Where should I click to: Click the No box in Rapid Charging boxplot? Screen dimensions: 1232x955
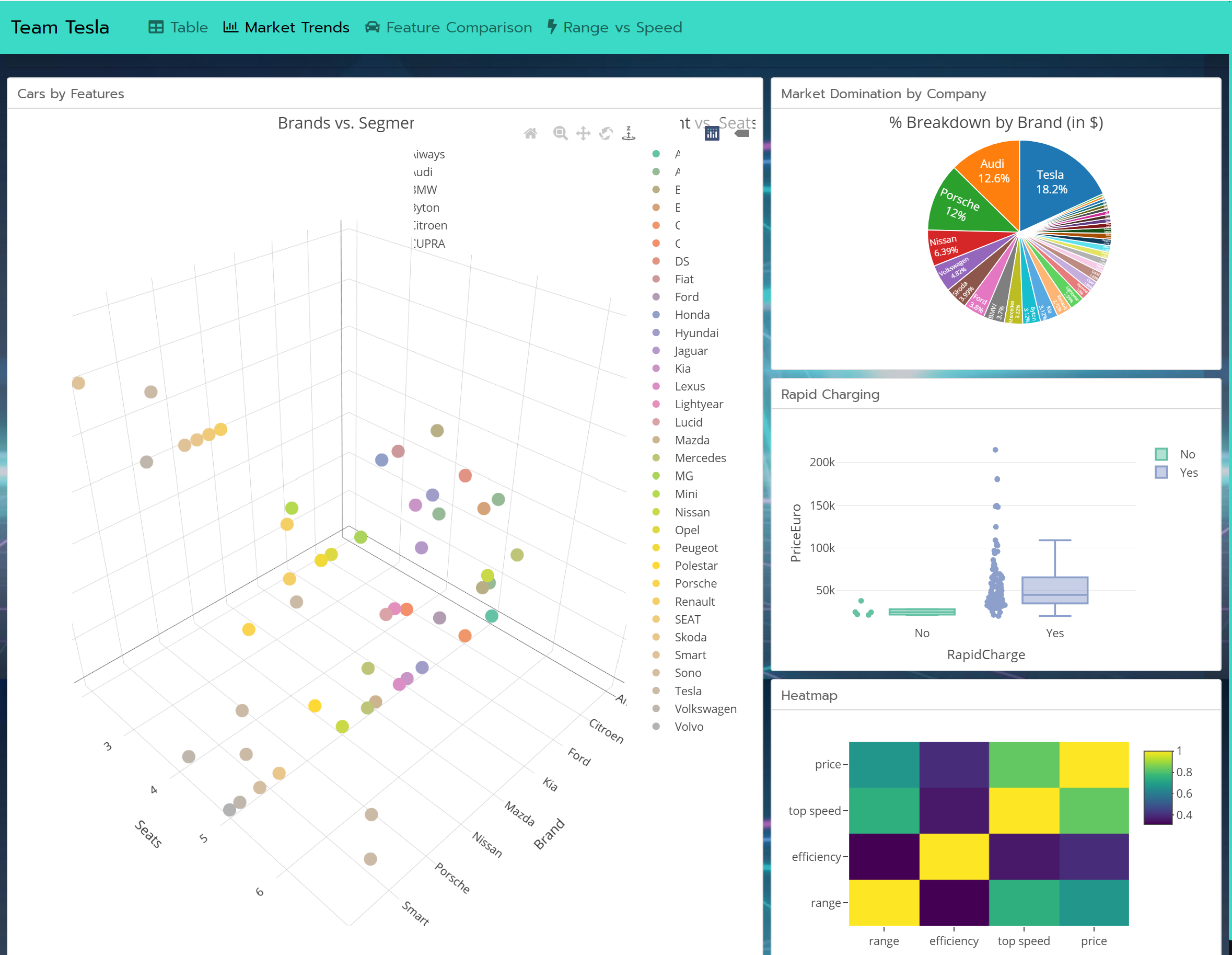922,612
